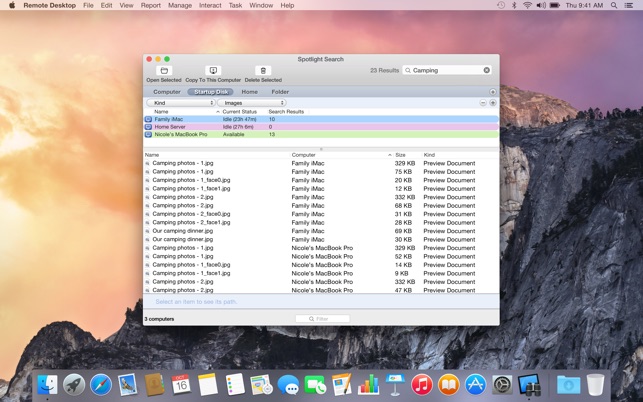Open the Spotlight magnifier in menu bar
643x402 pixels.
click(x=614, y=6)
